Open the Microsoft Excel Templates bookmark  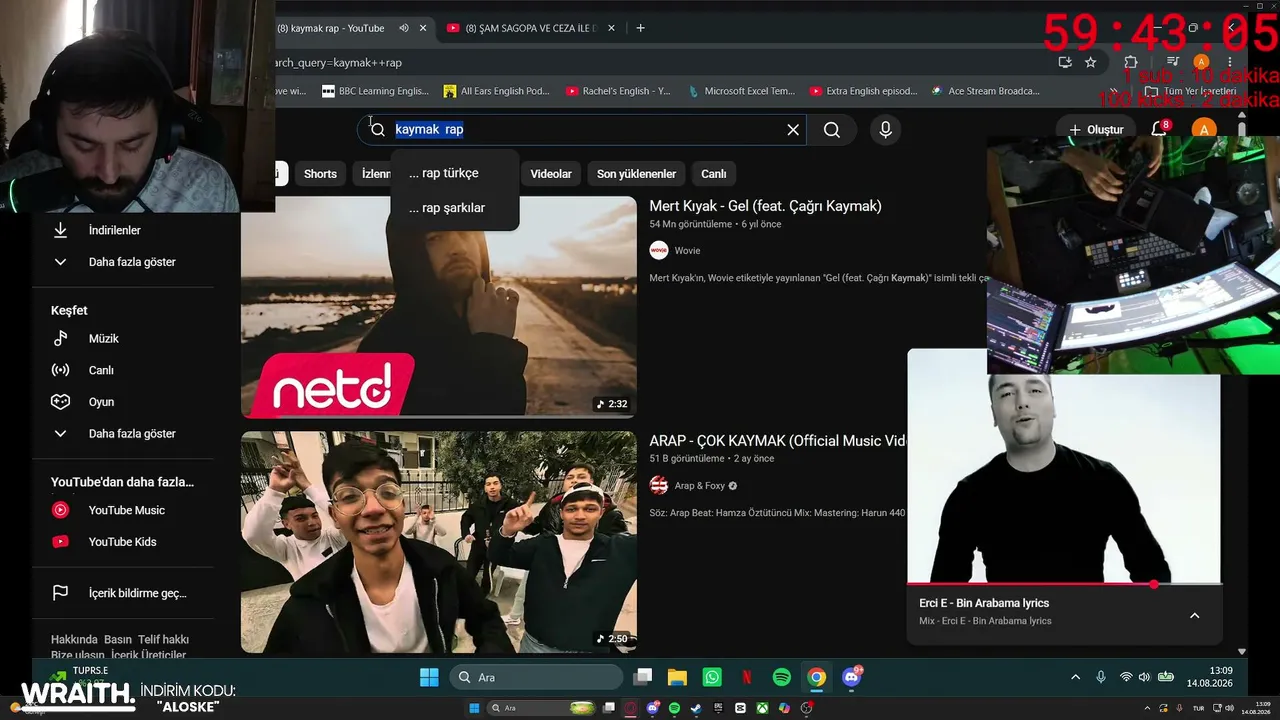(x=741, y=91)
